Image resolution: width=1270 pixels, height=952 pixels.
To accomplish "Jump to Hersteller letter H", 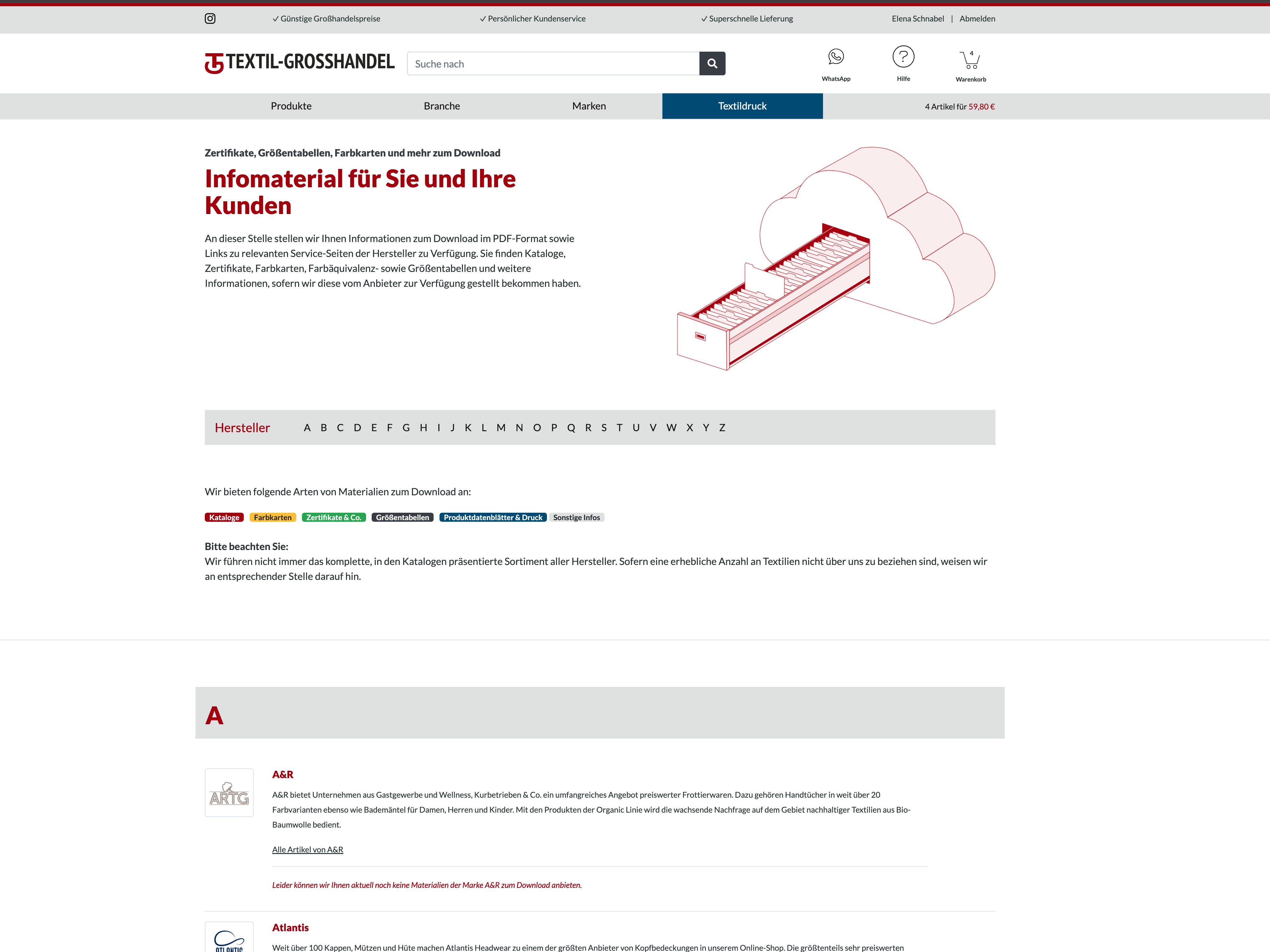I will click(423, 427).
